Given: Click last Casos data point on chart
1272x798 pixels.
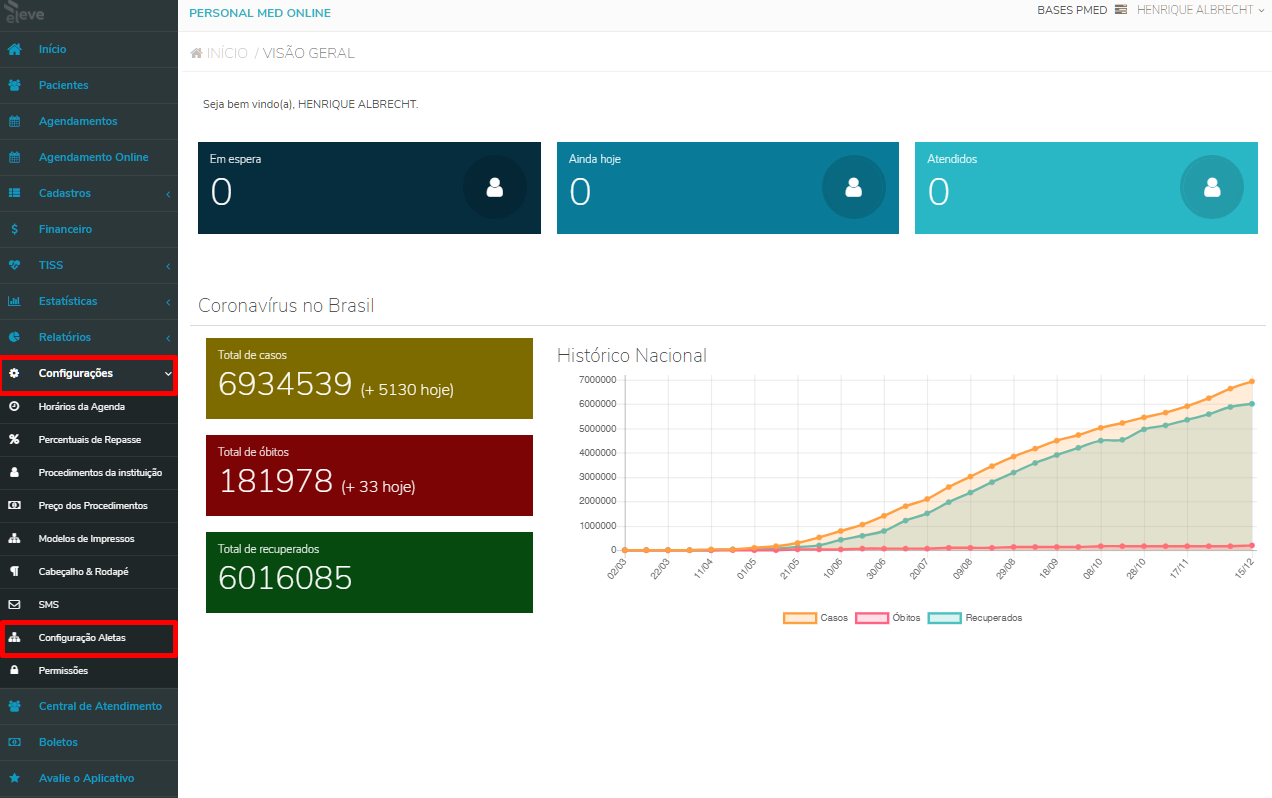Looking at the screenshot, I should click(1252, 381).
